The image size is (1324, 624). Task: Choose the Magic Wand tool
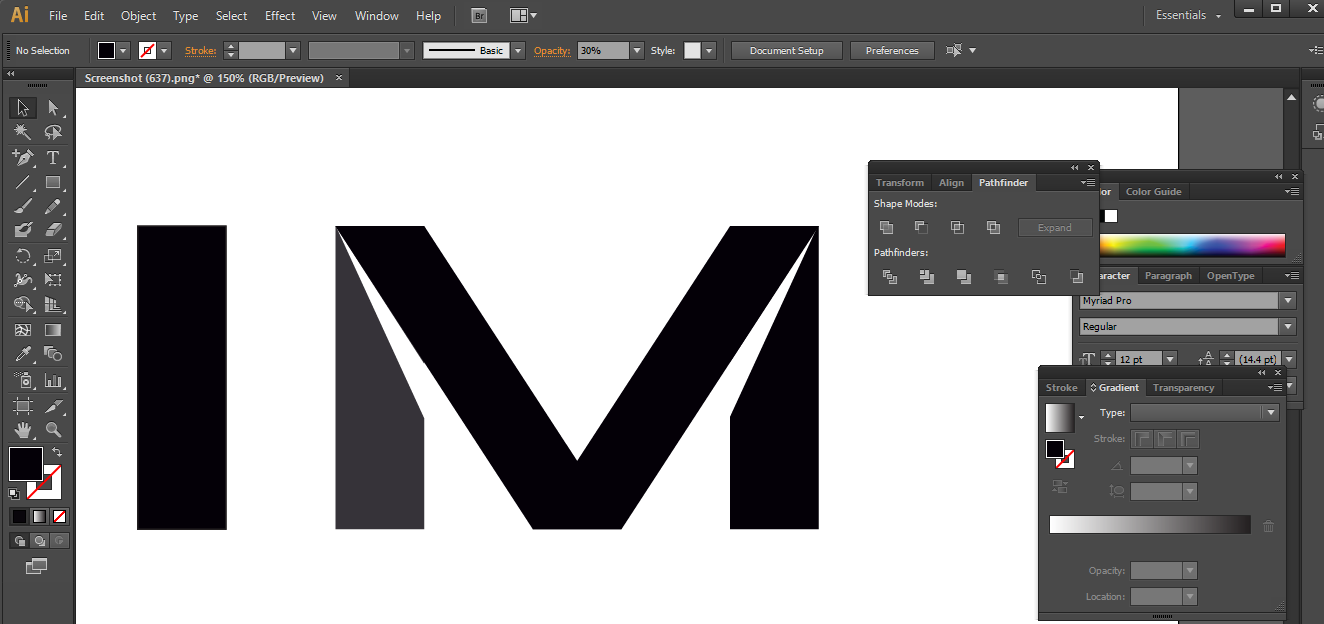coord(22,132)
